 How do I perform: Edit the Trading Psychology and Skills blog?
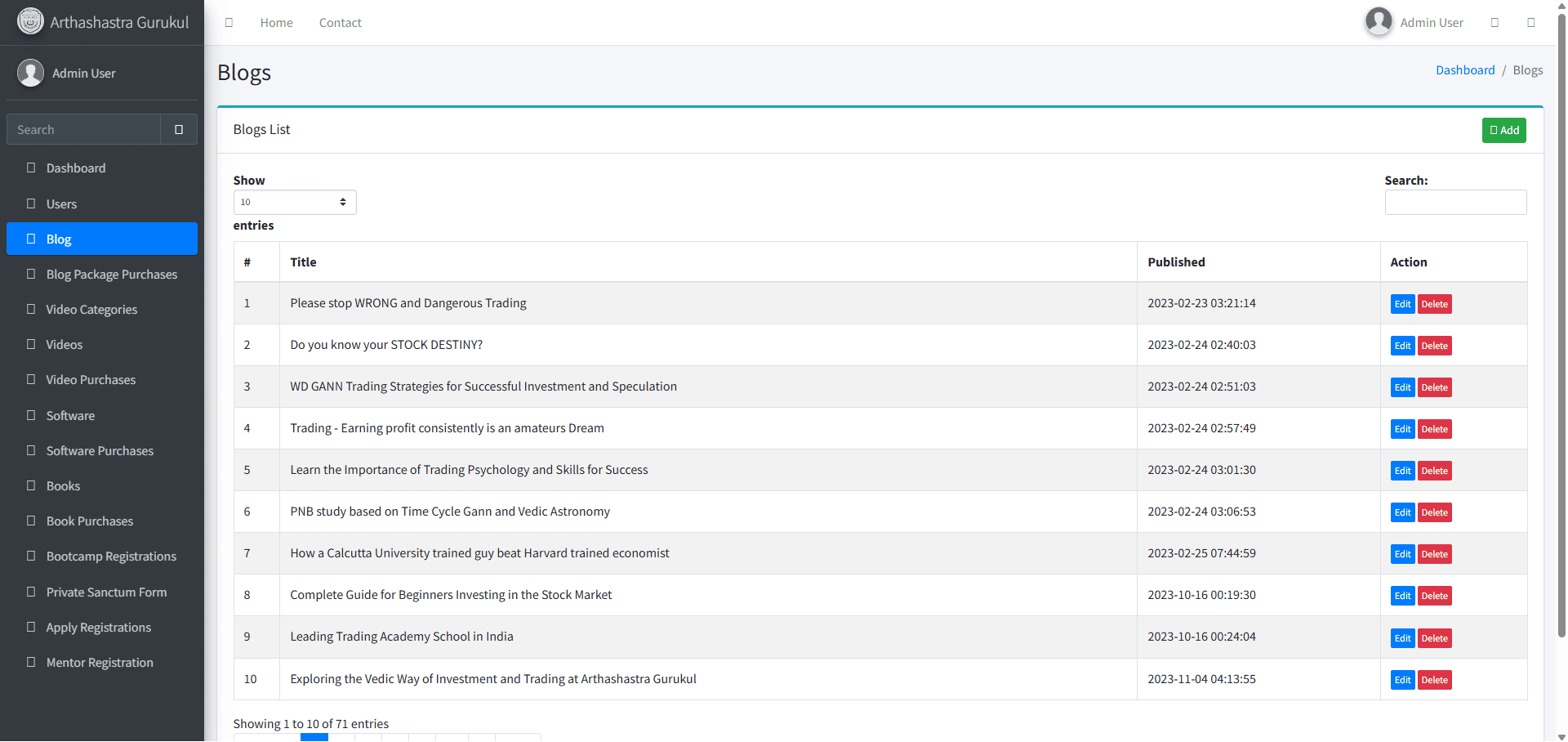click(1402, 471)
